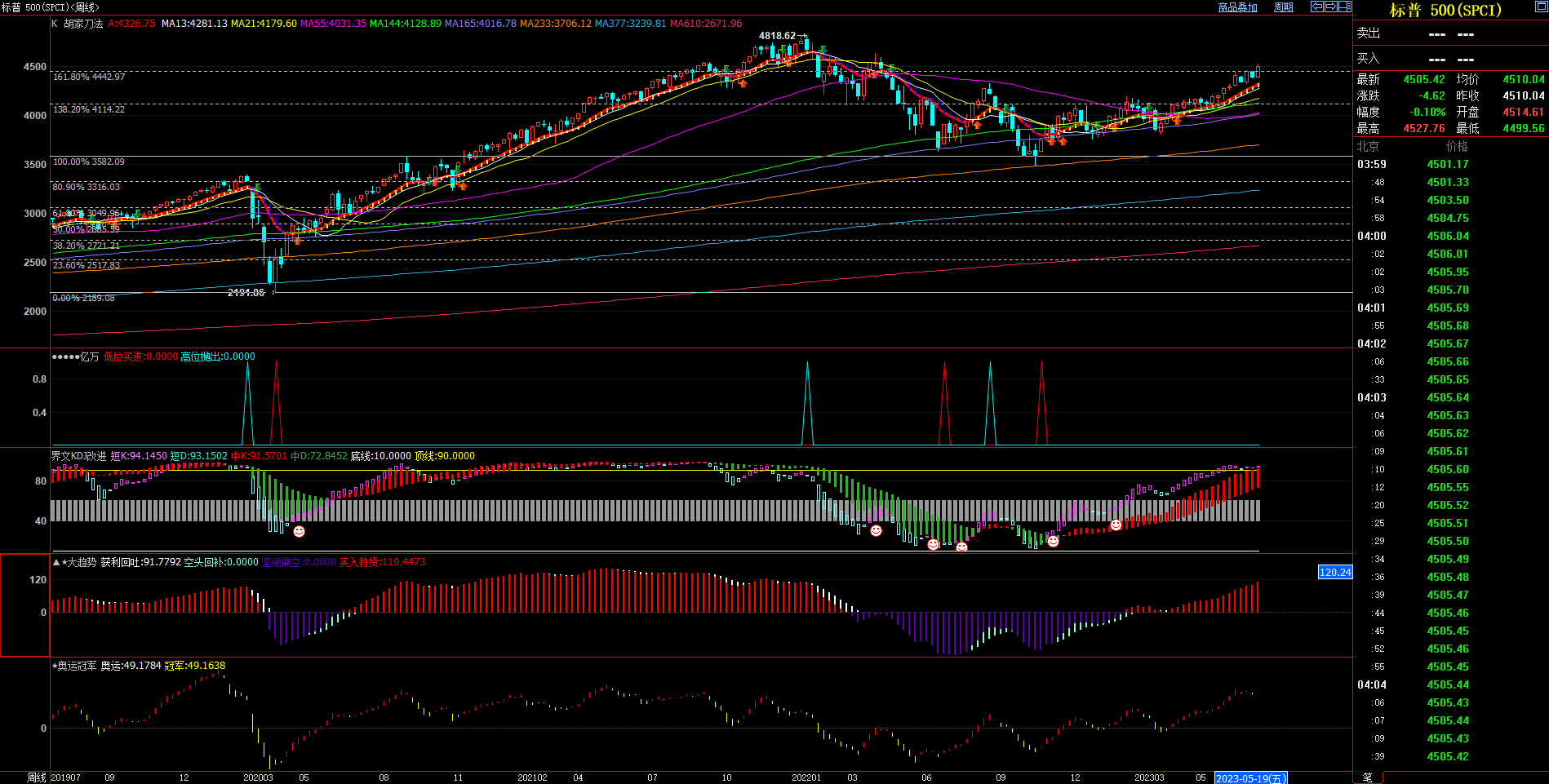
Task: Click the first smiley face signal in KDJ panel
Action: coord(300,532)
